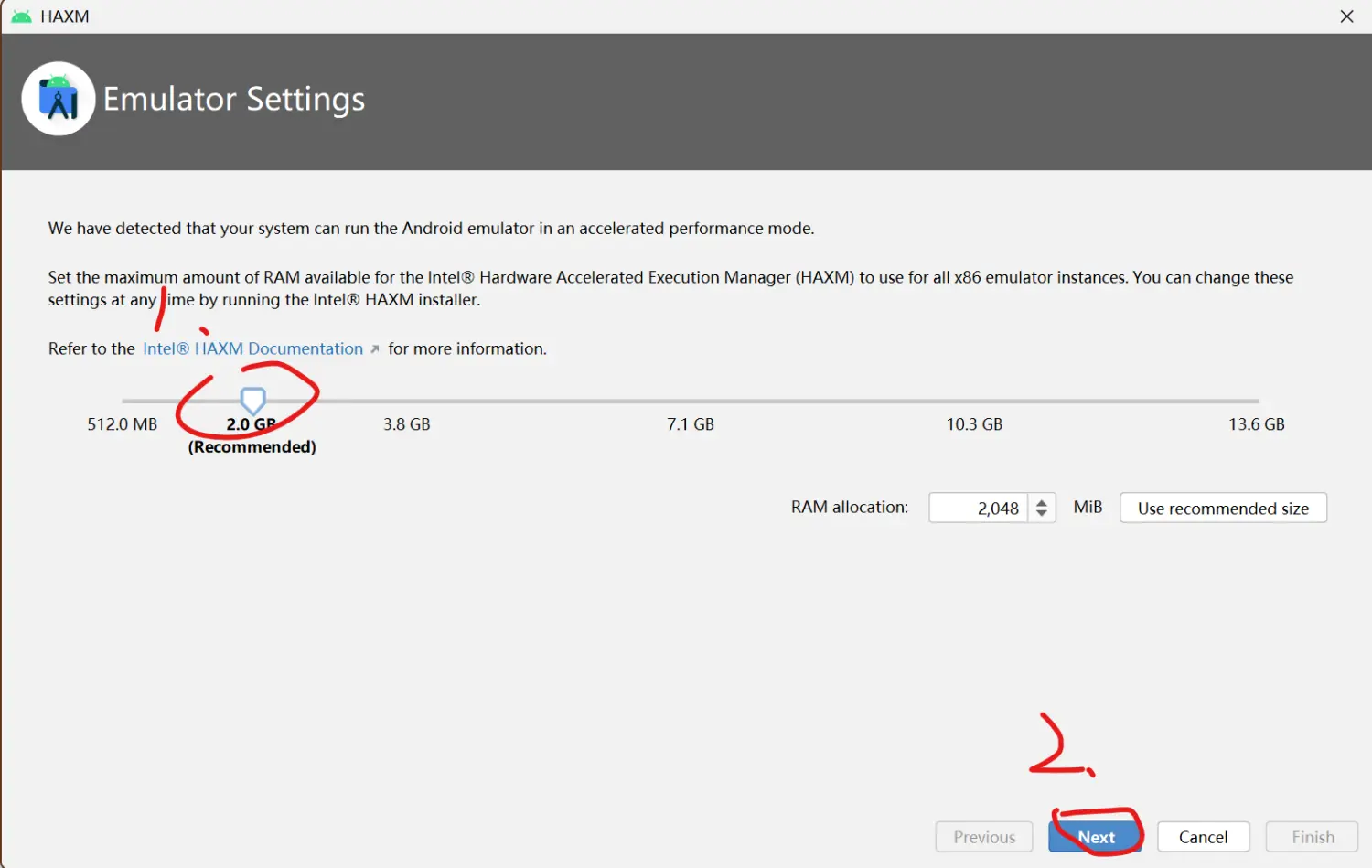
Task: Increase RAM allocation with the up arrow
Action: 1042,501
